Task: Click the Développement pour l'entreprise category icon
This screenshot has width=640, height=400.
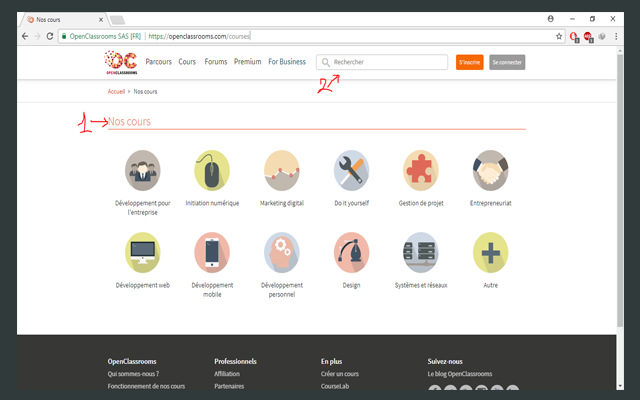Action: [x=142, y=169]
